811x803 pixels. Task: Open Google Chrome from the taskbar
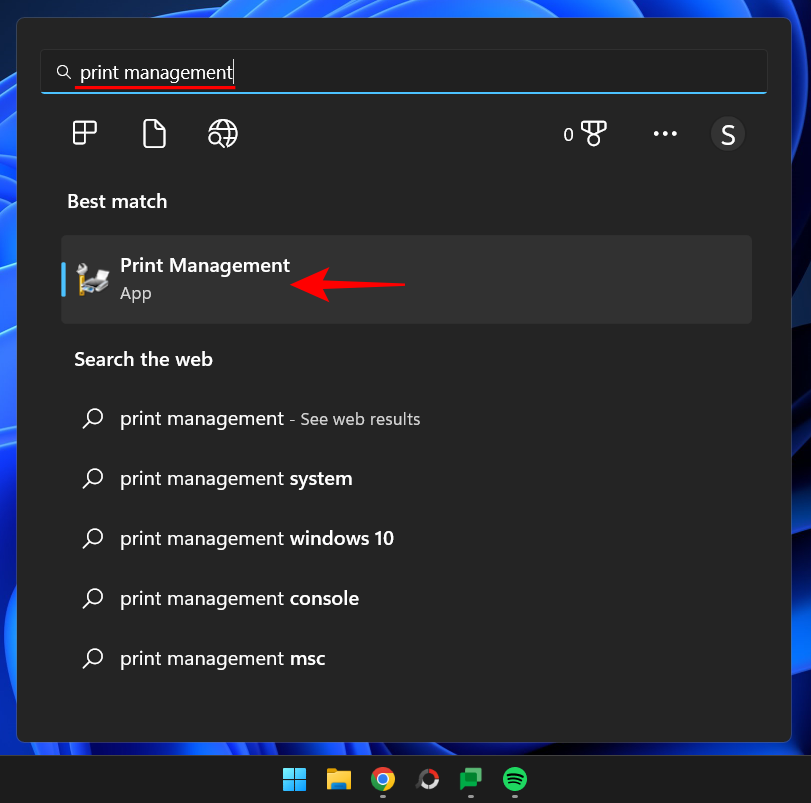382,780
